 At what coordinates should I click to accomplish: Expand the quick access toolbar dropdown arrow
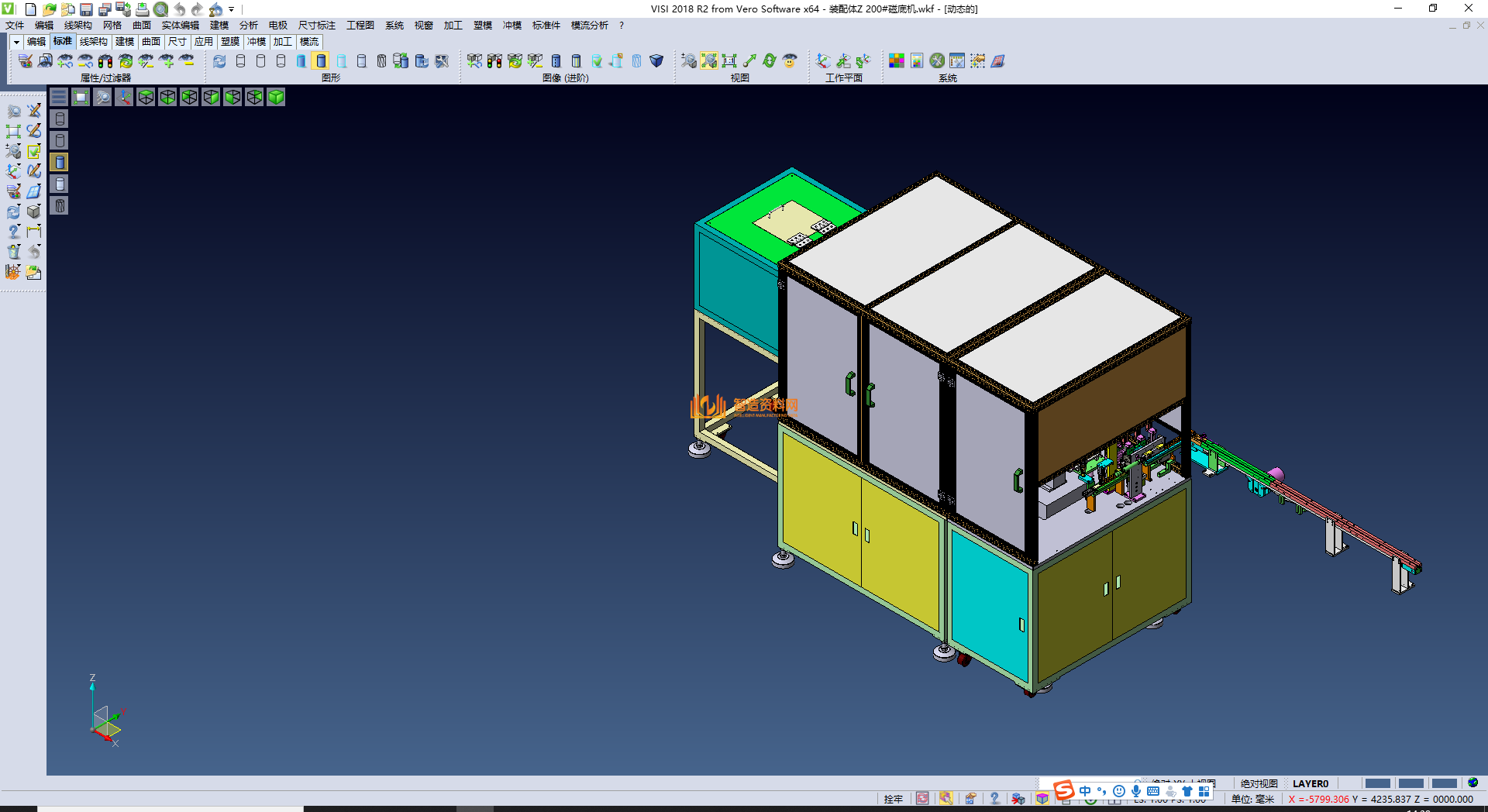click(x=232, y=10)
